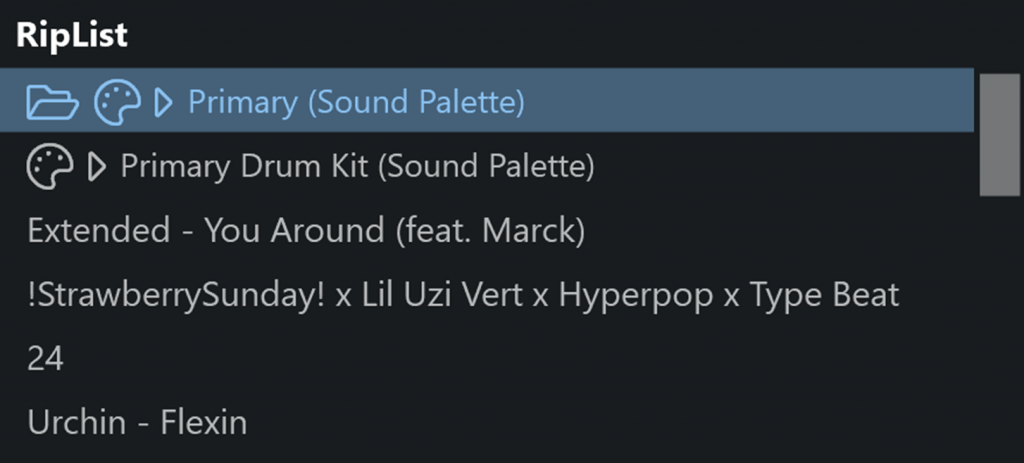This screenshot has height=463, width=1024.
Task: Click the RipList panel title
Action: pyautogui.click(x=72, y=35)
